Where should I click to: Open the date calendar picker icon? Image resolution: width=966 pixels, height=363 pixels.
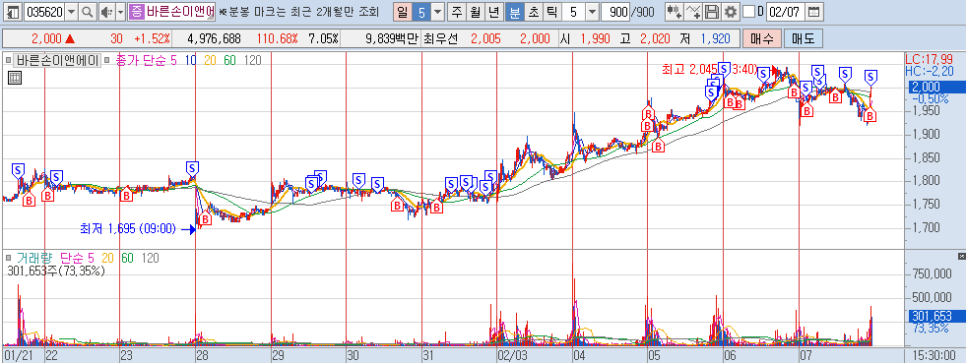tap(813, 12)
